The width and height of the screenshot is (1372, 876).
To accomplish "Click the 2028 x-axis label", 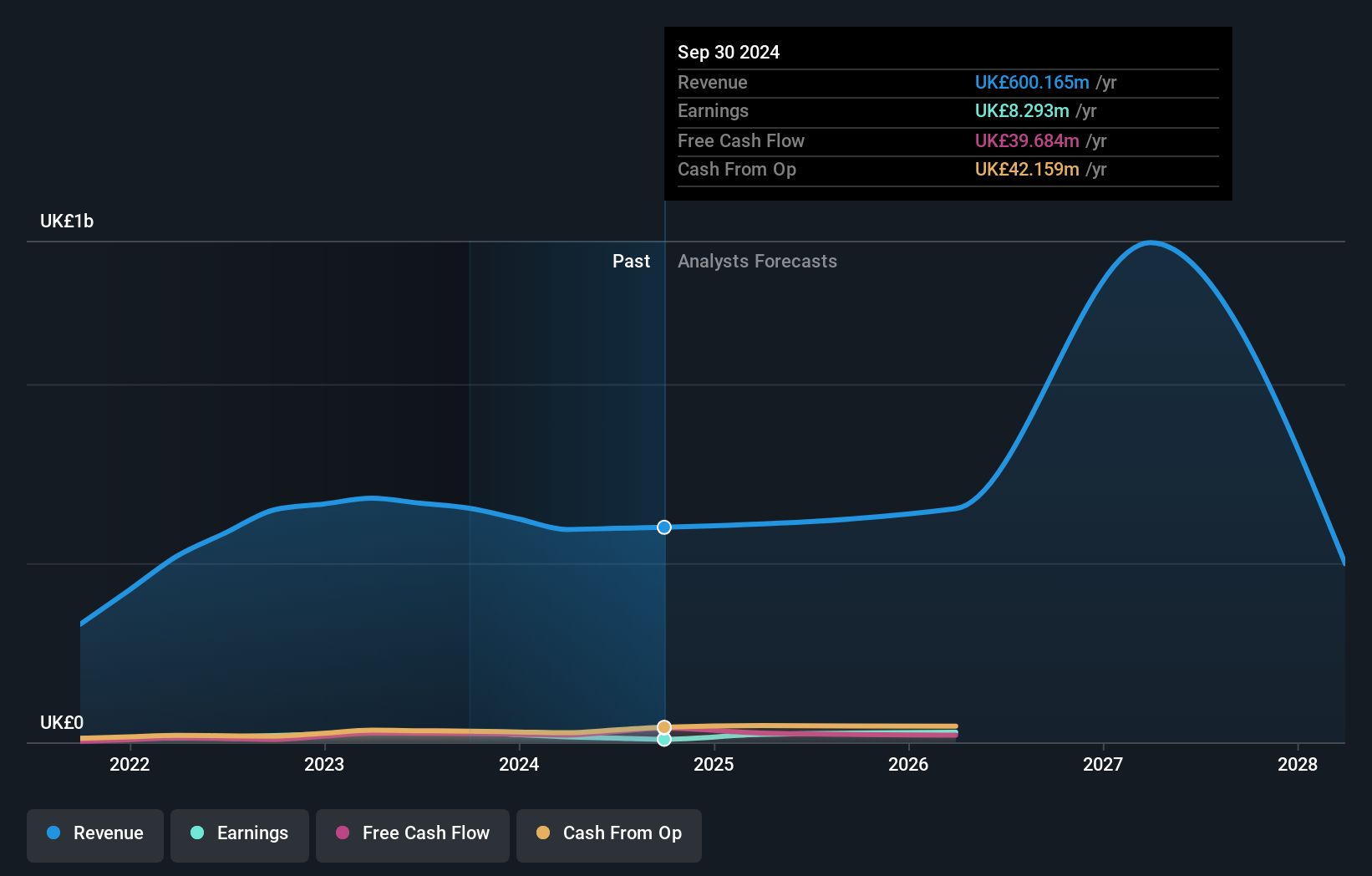I will [x=1298, y=765].
